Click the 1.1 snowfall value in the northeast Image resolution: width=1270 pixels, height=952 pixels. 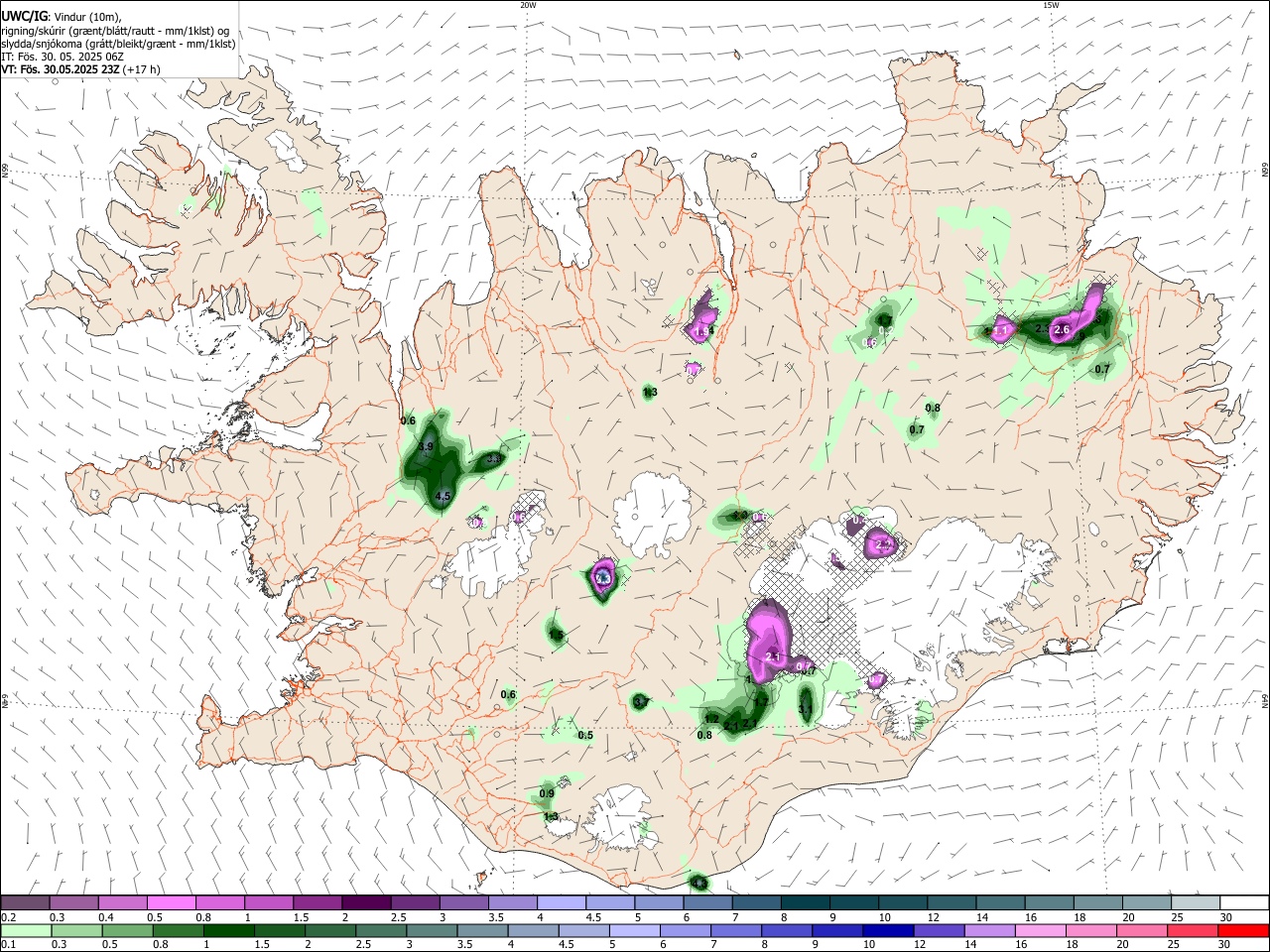[x=1001, y=330]
